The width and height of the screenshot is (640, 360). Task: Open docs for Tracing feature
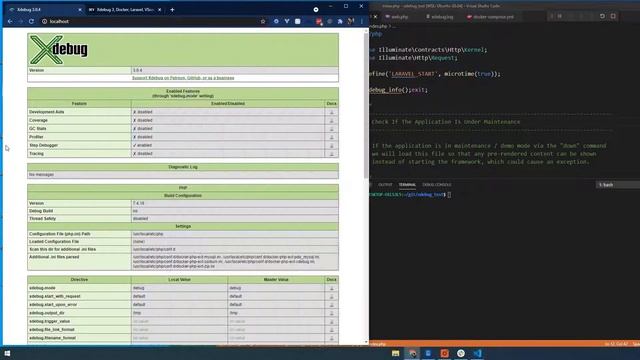tap(331, 153)
